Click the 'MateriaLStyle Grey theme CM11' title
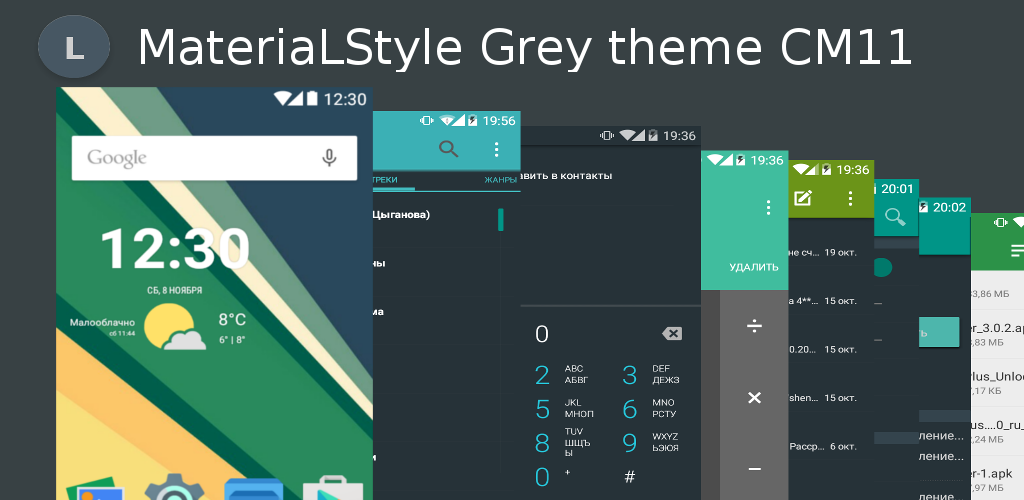The height and width of the screenshot is (500, 1024). [x=524, y=47]
